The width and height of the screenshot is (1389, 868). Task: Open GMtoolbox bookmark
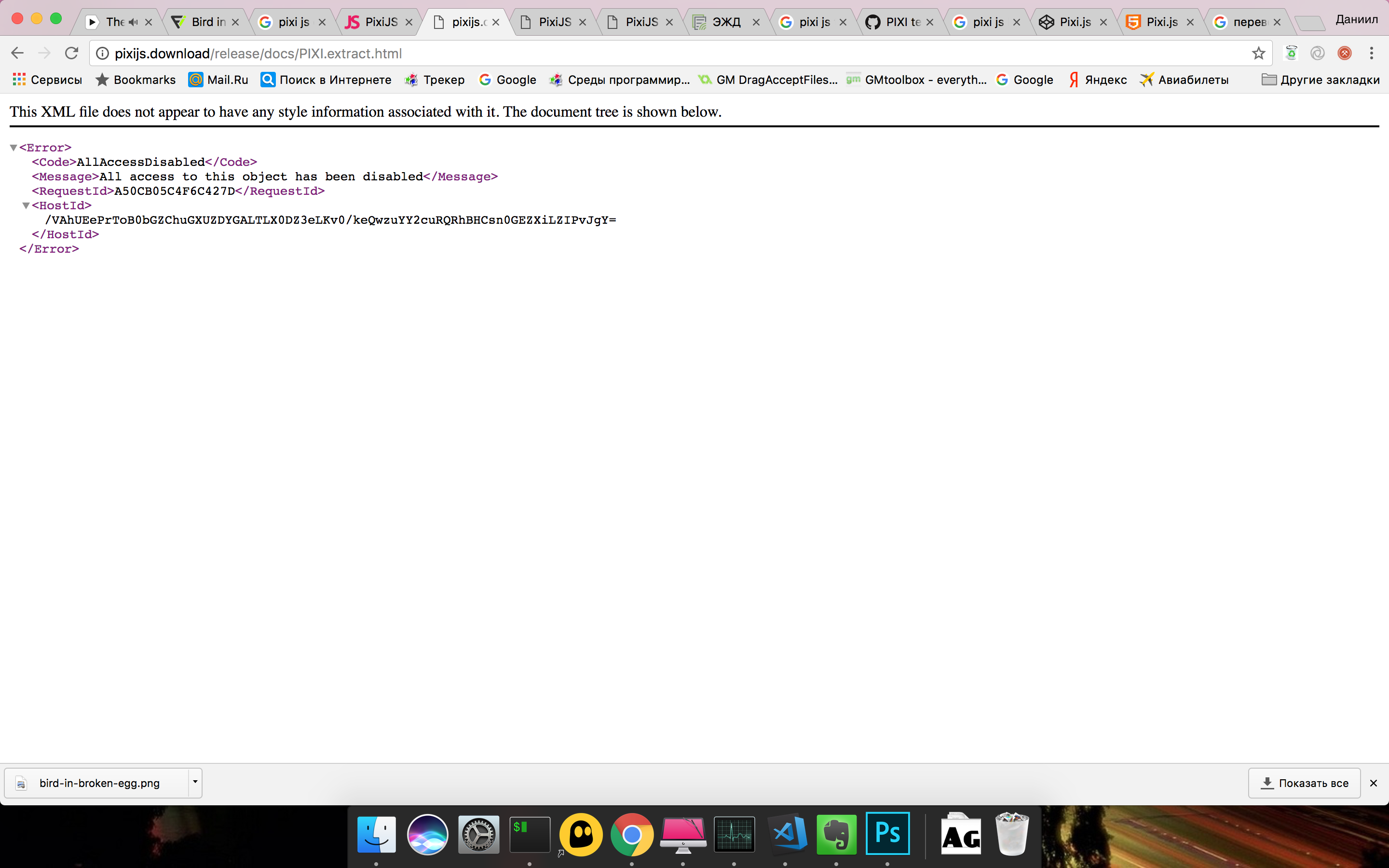[917, 80]
